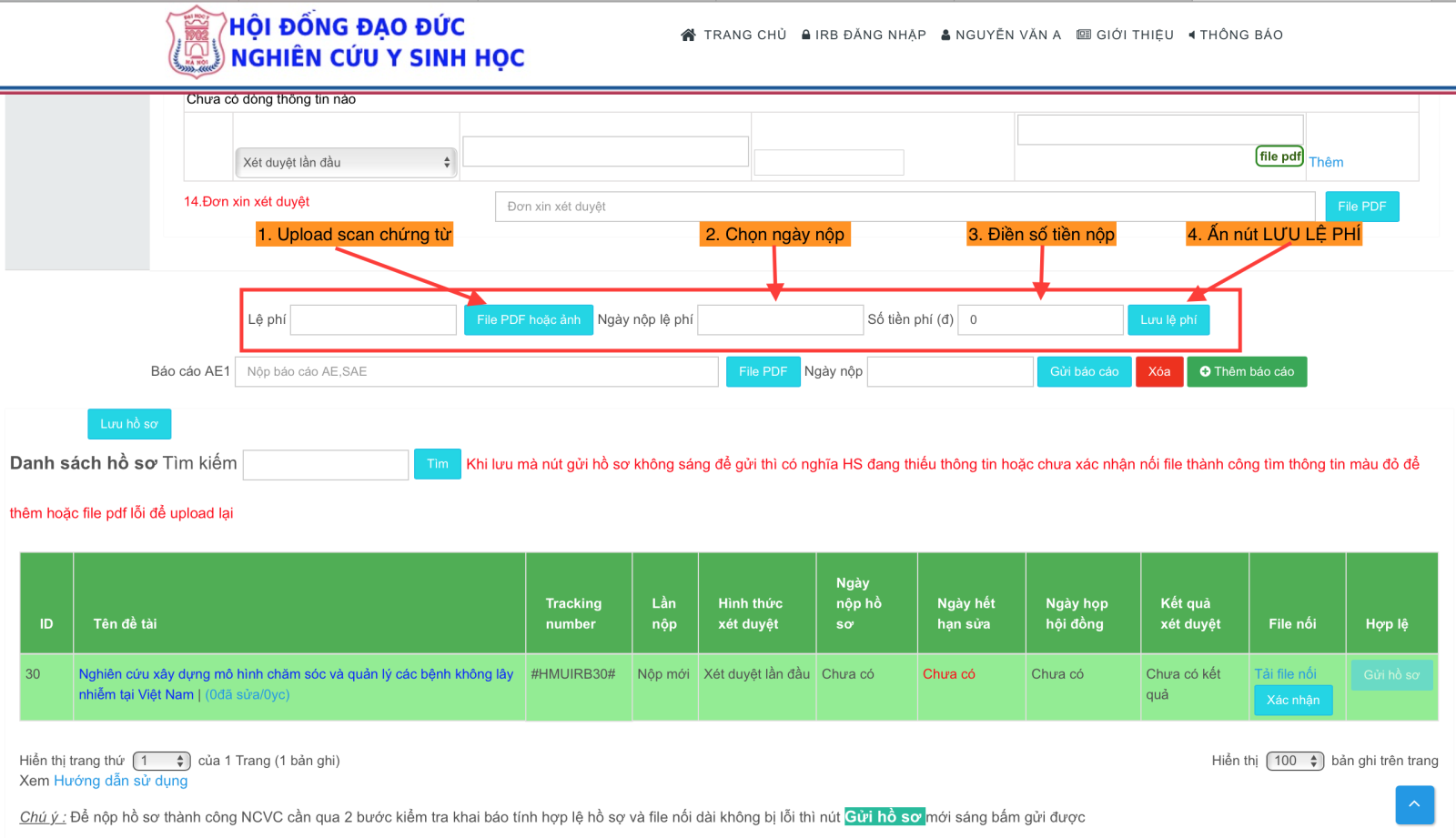Click Thêm báo cáo plus button
The height and width of the screenshot is (838, 1456).
pyautogui.click(x=1246, y=372)
